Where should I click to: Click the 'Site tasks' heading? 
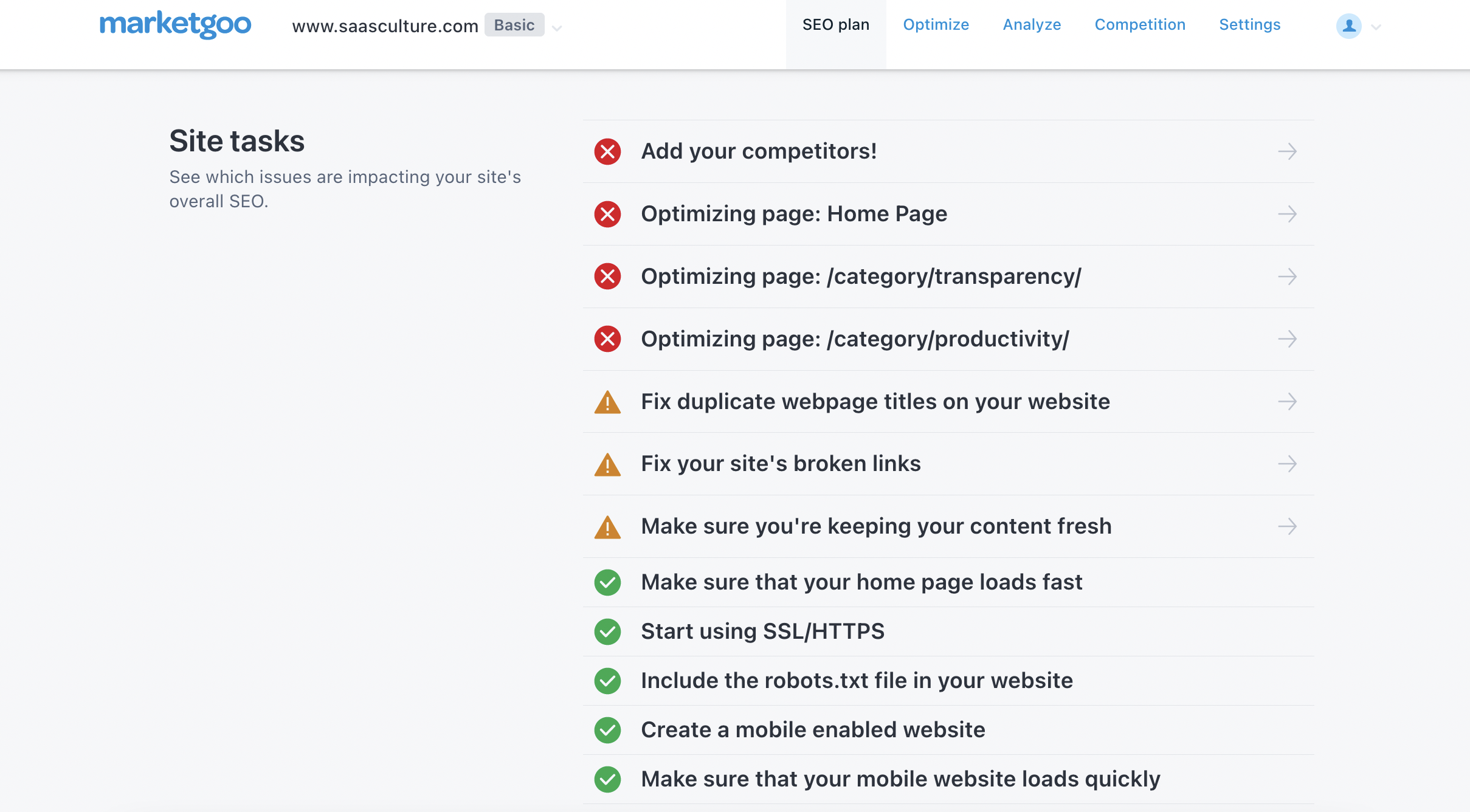(x=237, y=141)
